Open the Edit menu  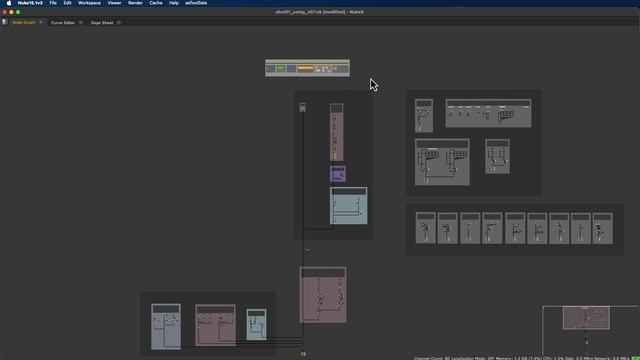[x=67, y=3]
